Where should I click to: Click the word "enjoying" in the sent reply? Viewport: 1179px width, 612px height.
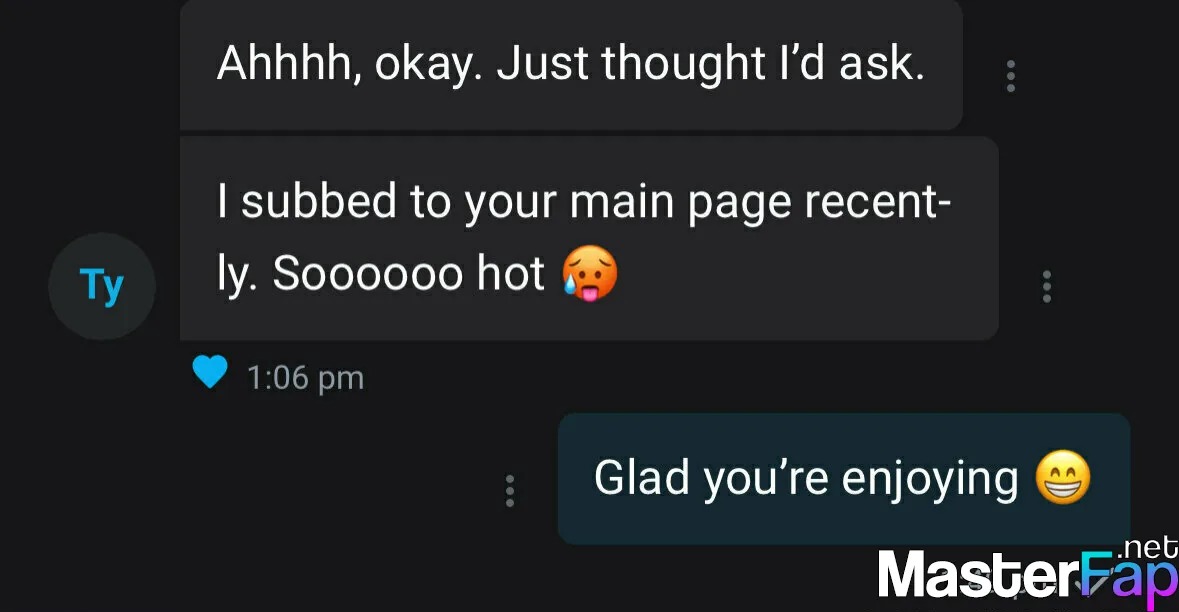[x=929, y=481]
